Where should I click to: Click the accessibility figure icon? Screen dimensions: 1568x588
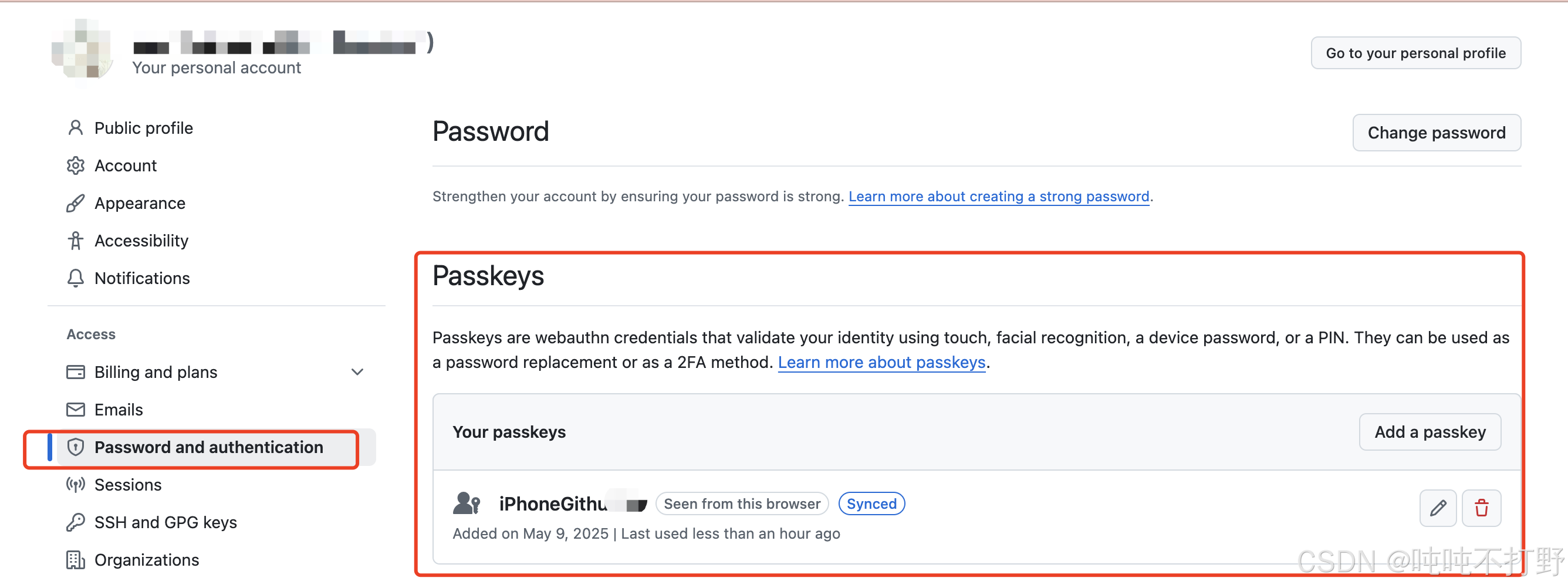(76, 241)
